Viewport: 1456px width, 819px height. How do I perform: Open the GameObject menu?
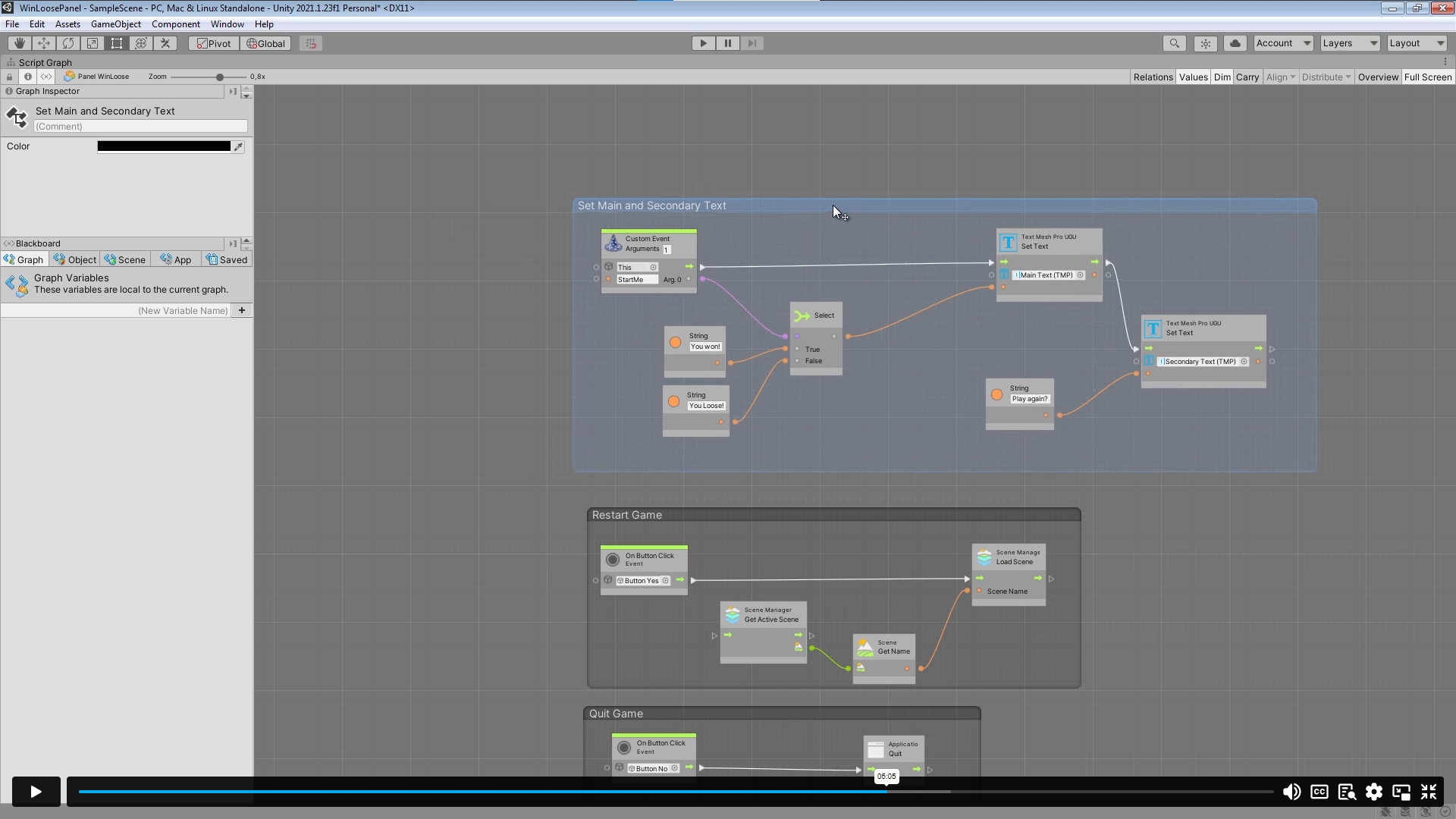pyautogui.click(x=114, y=24)
